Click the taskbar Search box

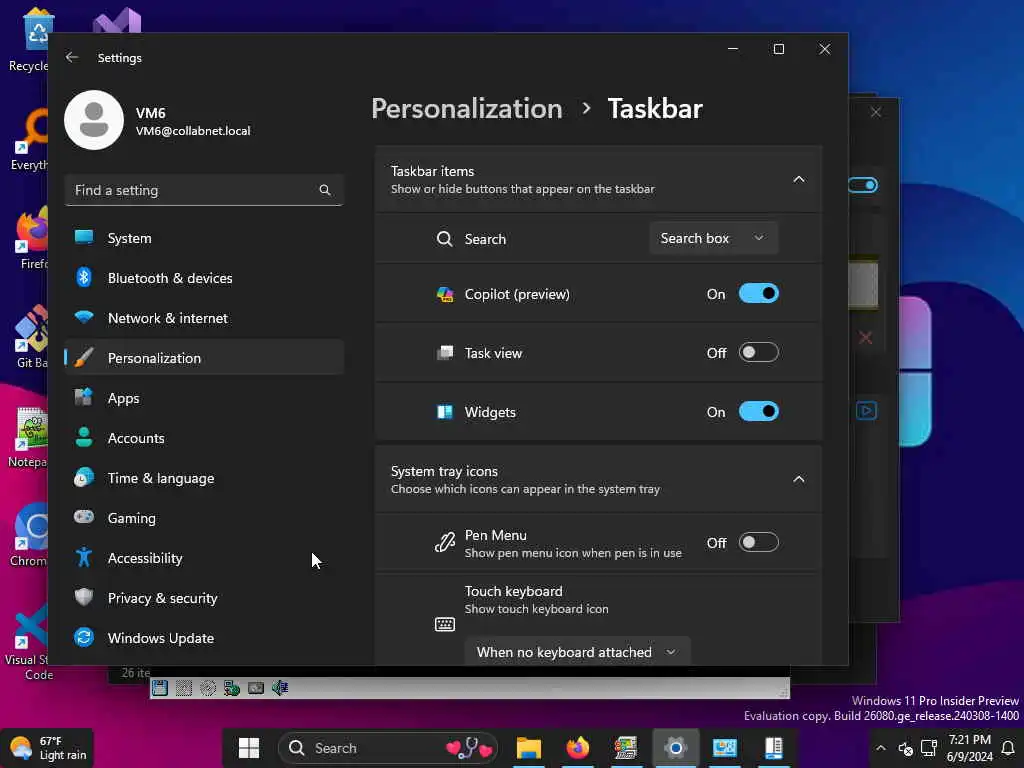click(x=388, y=748)
